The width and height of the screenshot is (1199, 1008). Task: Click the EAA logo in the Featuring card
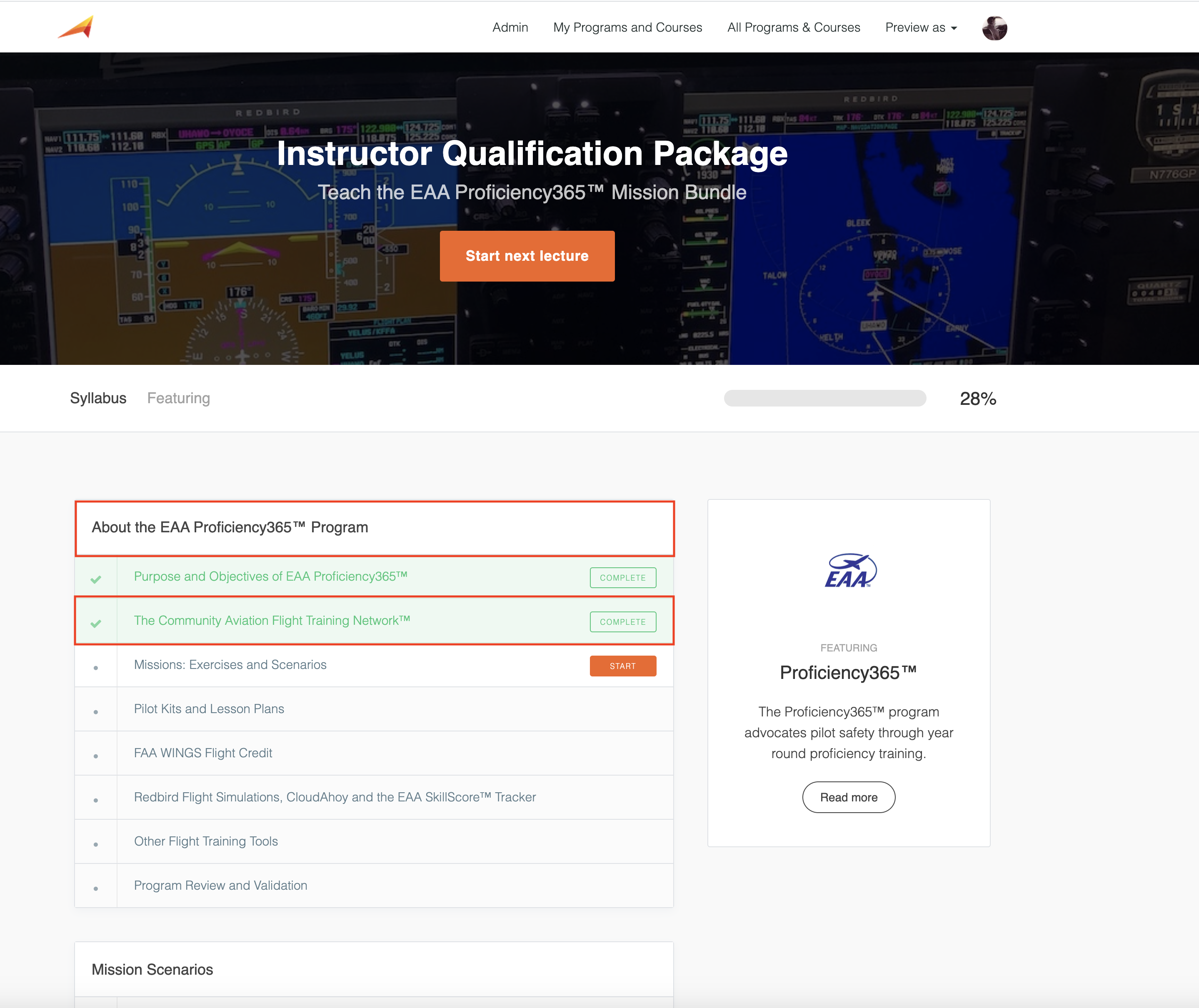(x=850, y=570)
